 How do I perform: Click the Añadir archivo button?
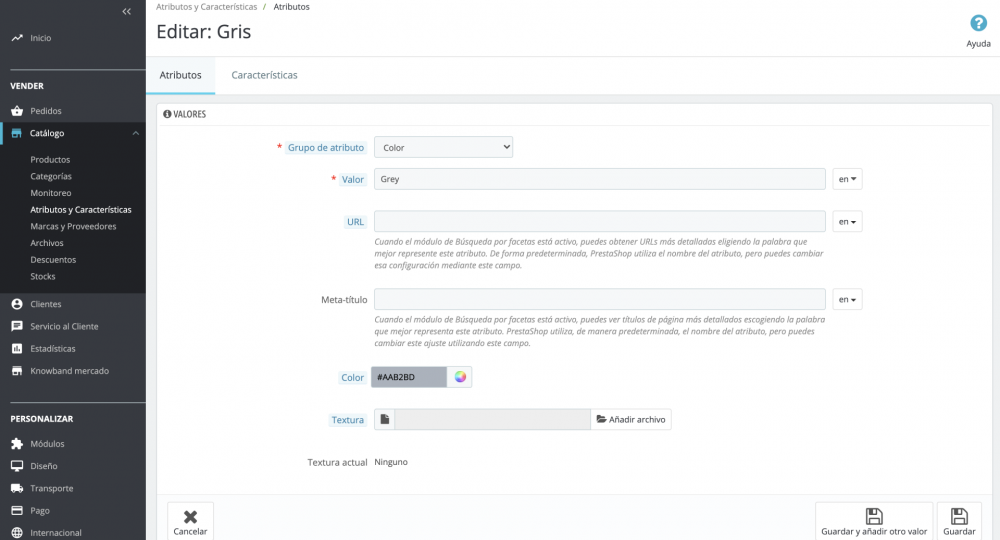coord(631,420)
